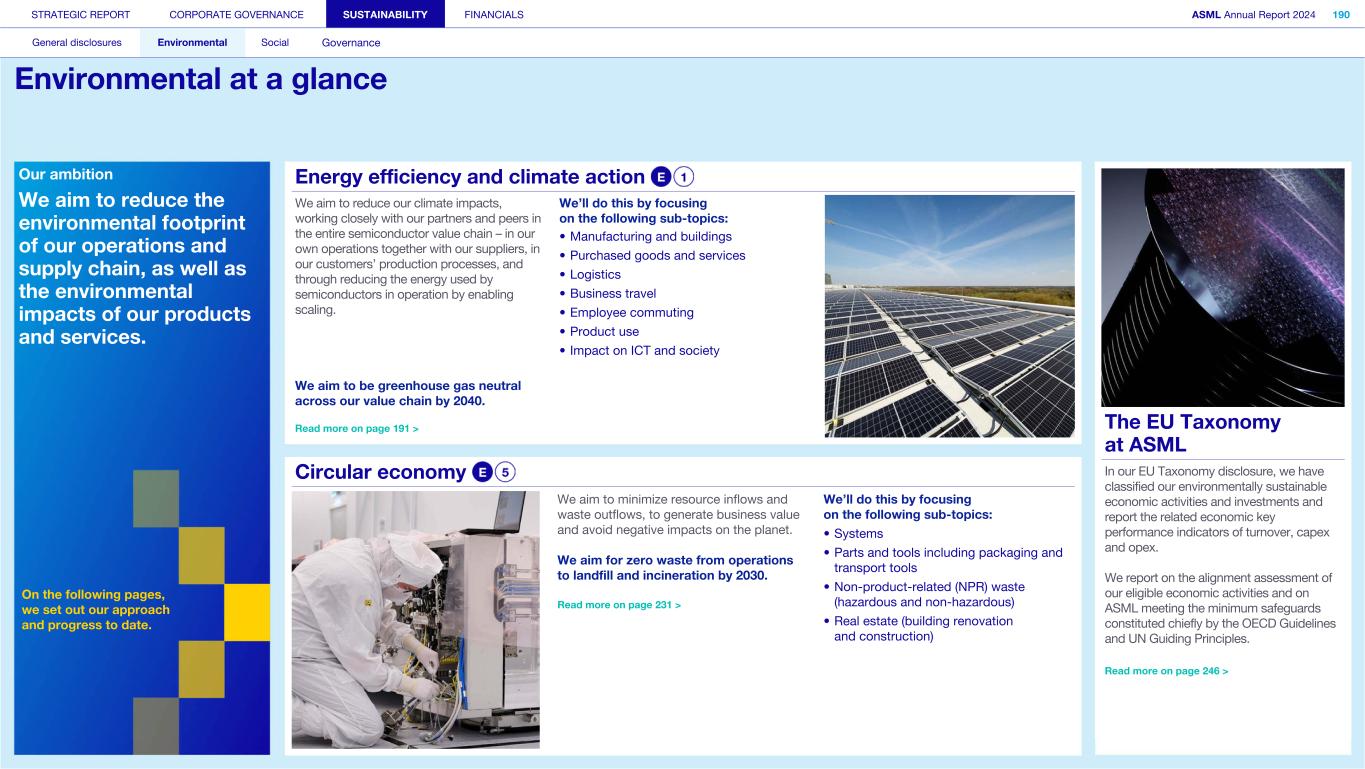Open the Strategic Report section tab
Viewport: 1365px width, 769px height.
point(81,14)
